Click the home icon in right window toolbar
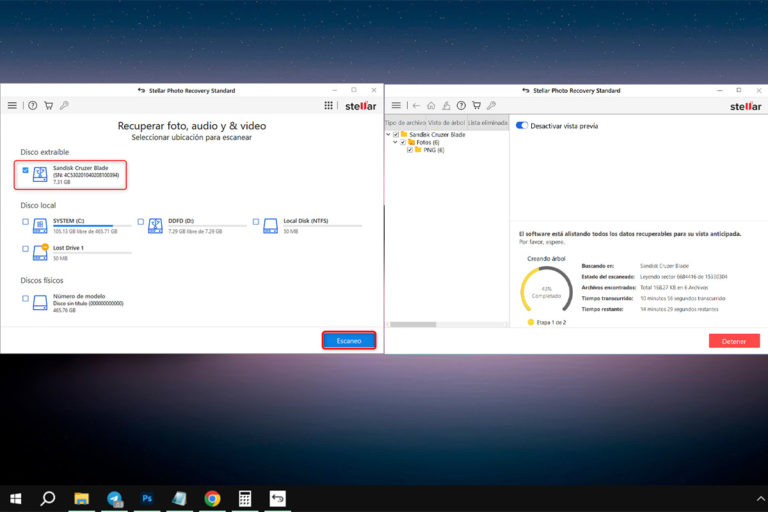 431,105
